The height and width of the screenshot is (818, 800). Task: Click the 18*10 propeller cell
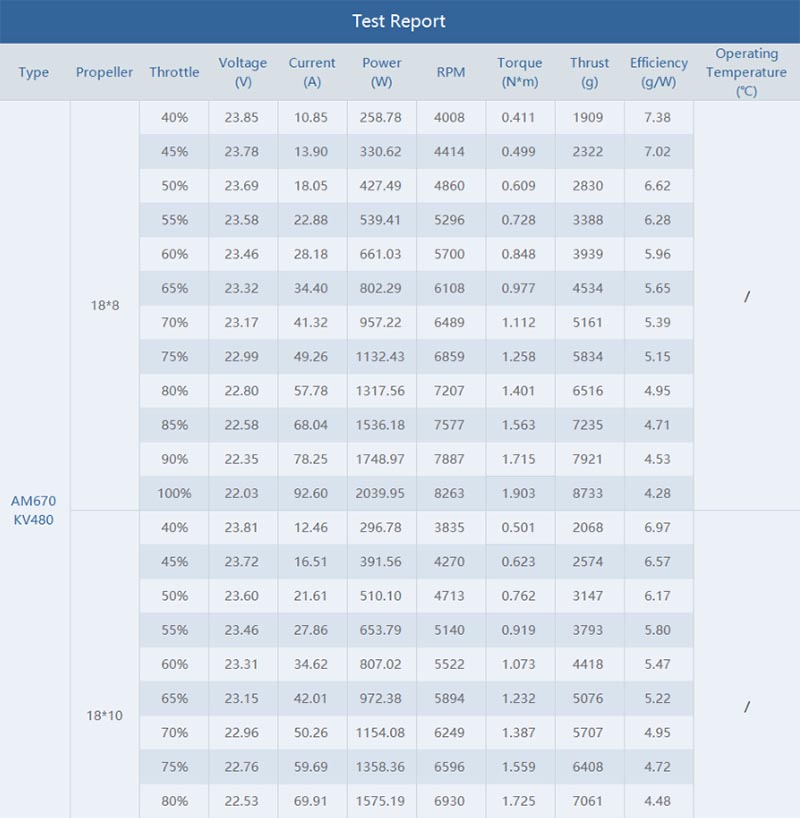tap(104, 715)
